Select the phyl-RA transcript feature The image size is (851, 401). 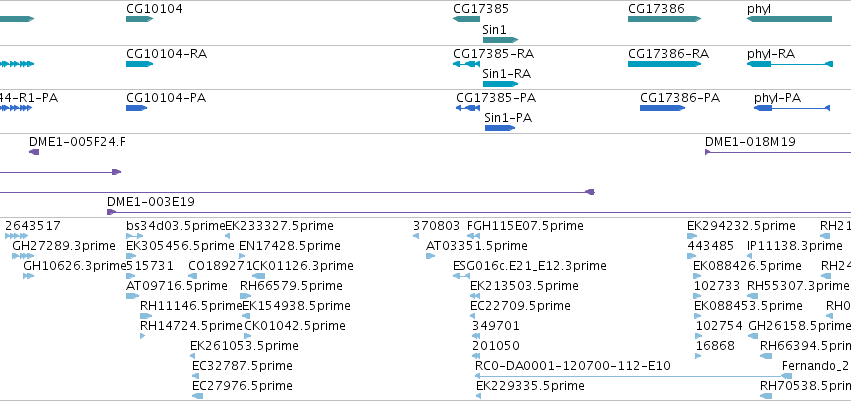pos(790,64)
